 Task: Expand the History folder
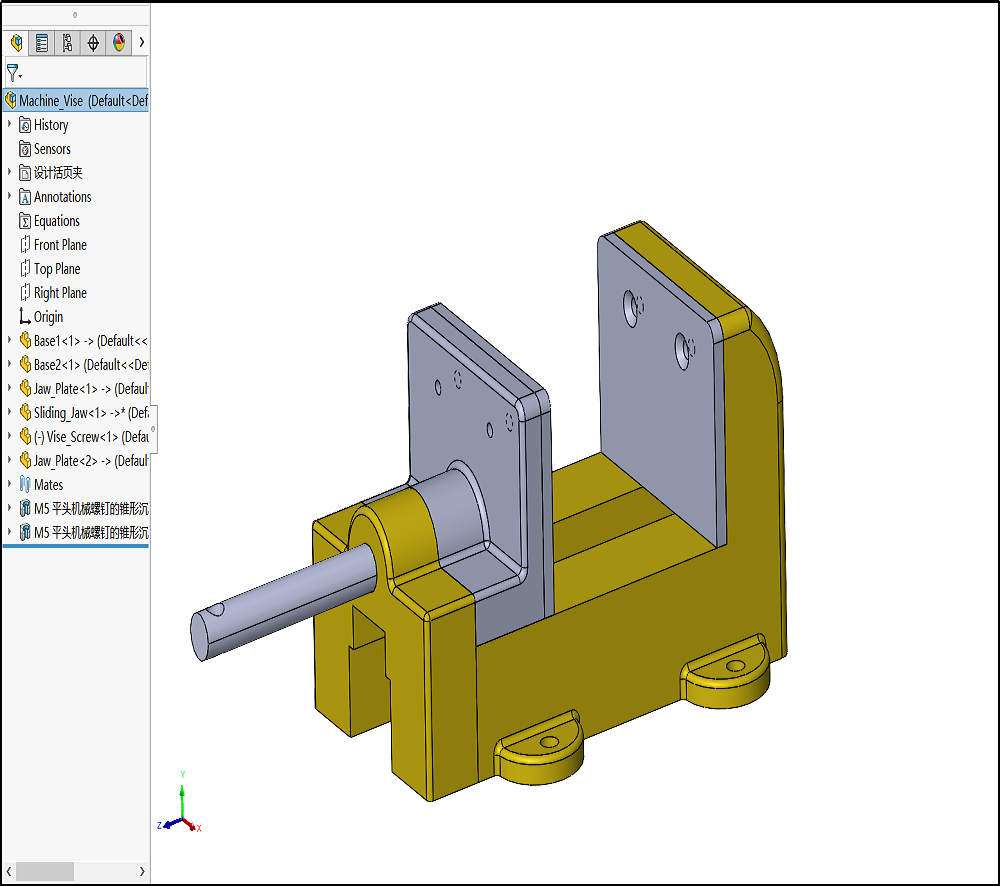point(10,124)
